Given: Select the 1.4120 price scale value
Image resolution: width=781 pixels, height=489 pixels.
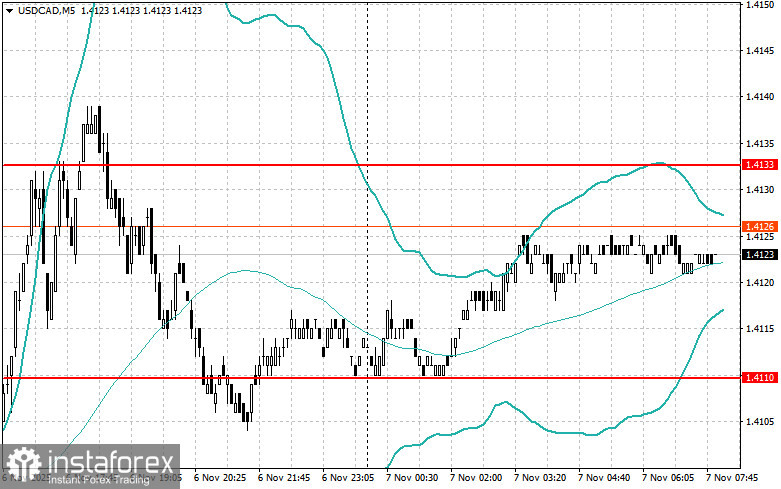Looking at the screenshot, I should tap(760, 282).
